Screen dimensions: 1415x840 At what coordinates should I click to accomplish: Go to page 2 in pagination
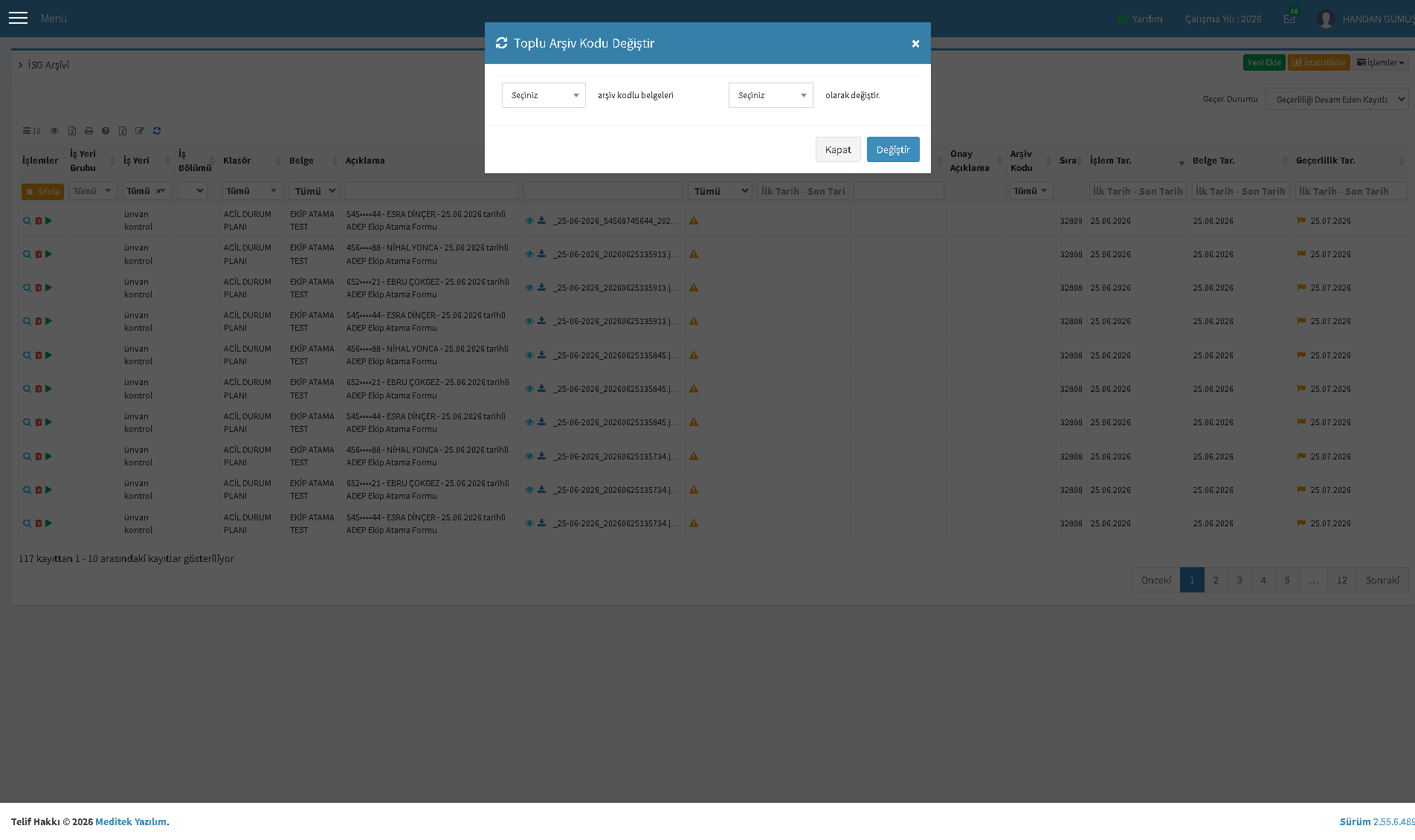point(1216,580)
